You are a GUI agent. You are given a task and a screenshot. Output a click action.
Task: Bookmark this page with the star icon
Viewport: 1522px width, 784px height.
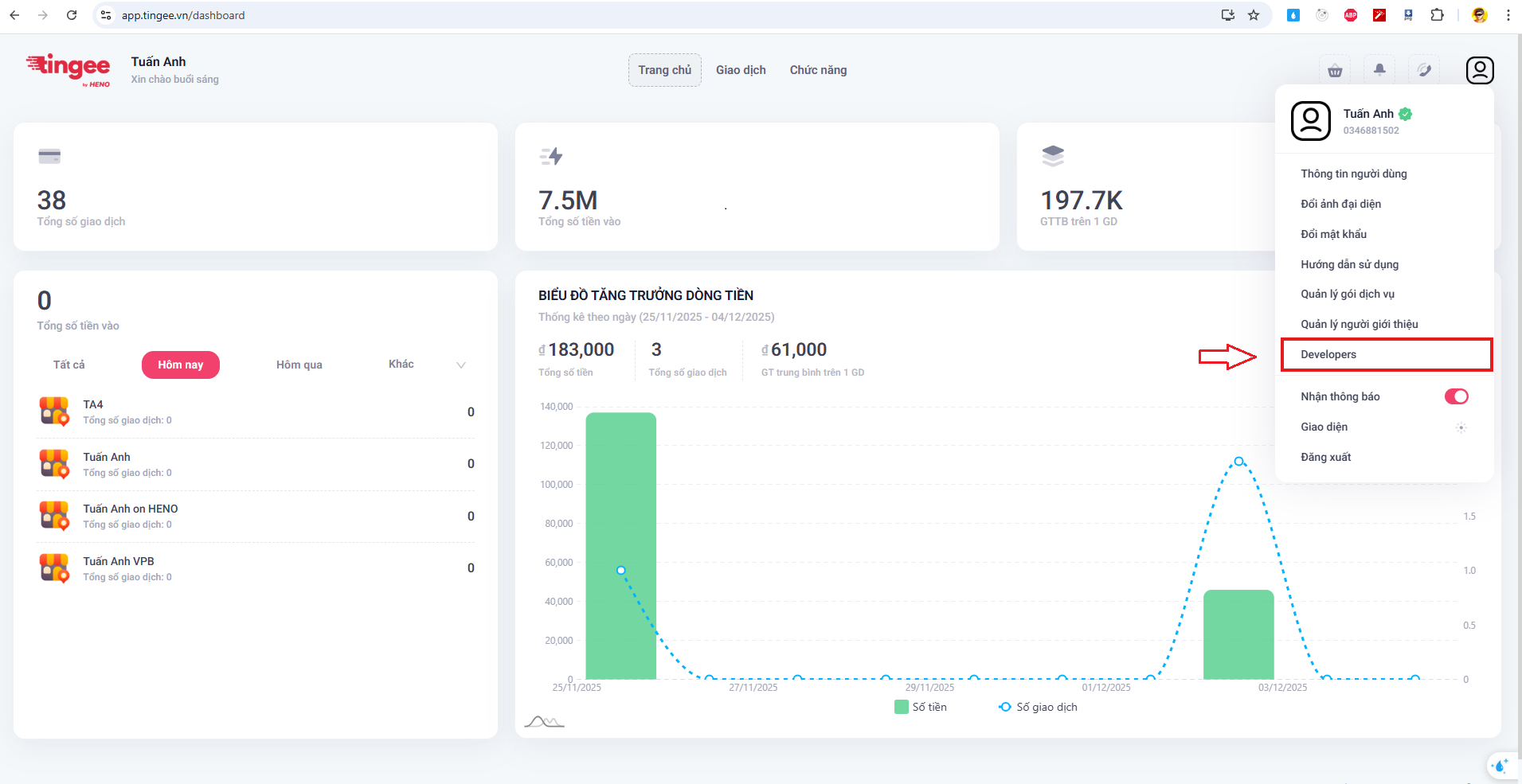1254,15
